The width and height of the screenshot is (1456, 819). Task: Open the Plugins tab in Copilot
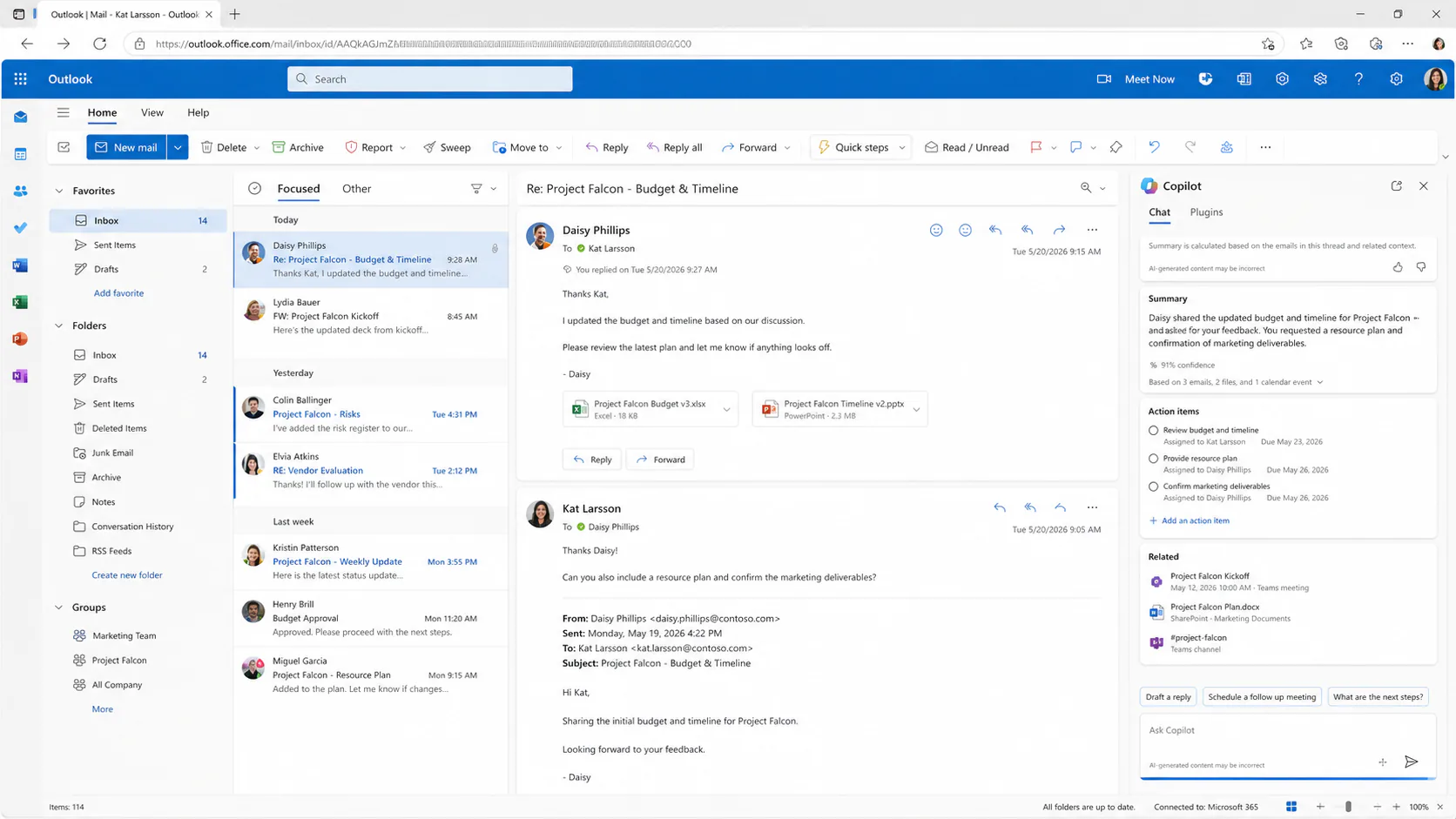tap(1206, 211)
